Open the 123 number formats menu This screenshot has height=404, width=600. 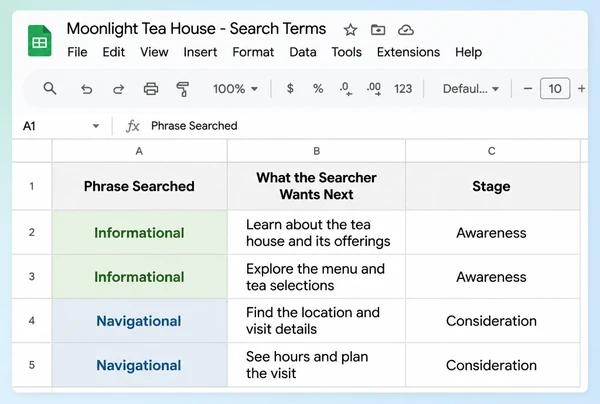403,89
